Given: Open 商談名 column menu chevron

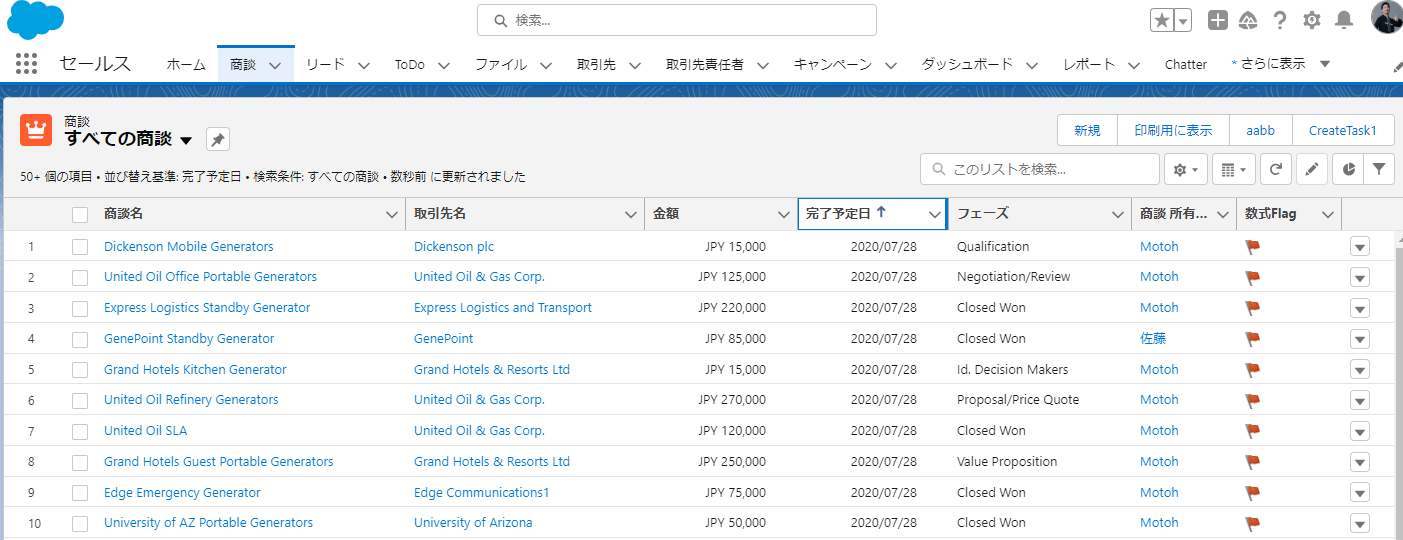Looking at the screenshot, I should click(392, 214).
